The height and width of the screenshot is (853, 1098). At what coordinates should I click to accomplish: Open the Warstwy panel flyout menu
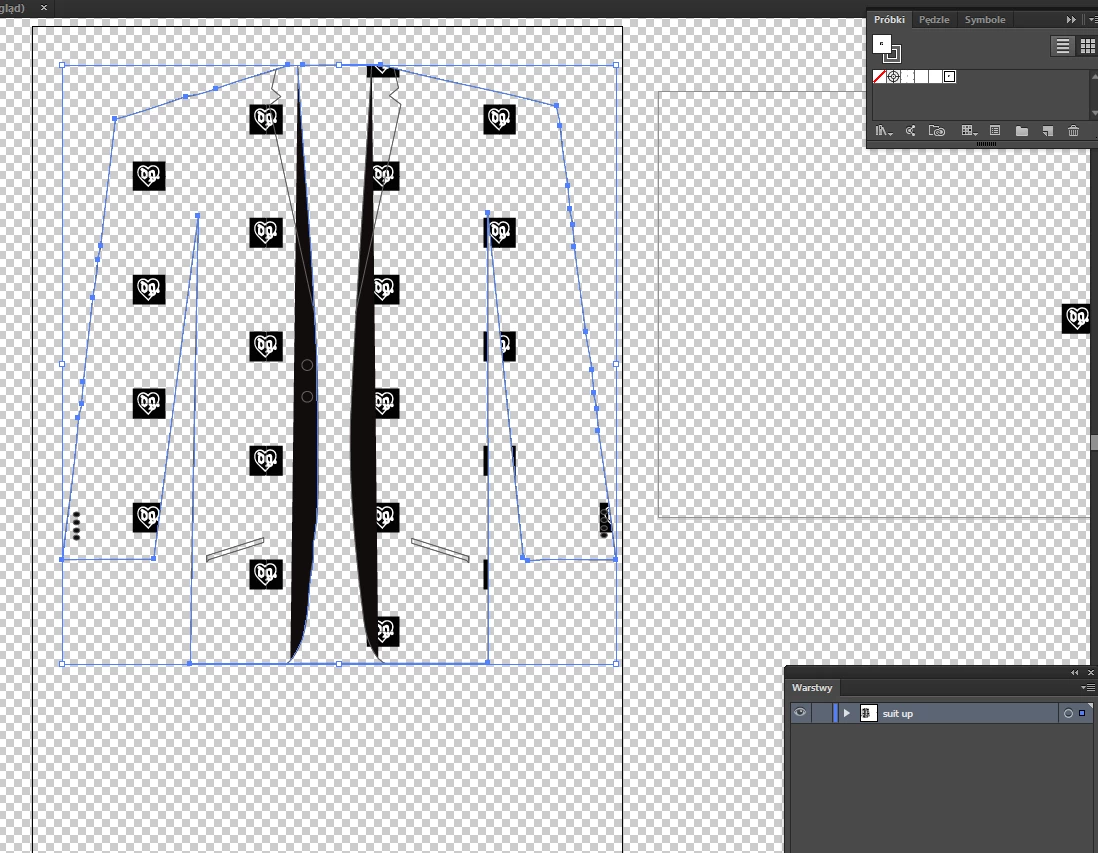coord(1088,688)
